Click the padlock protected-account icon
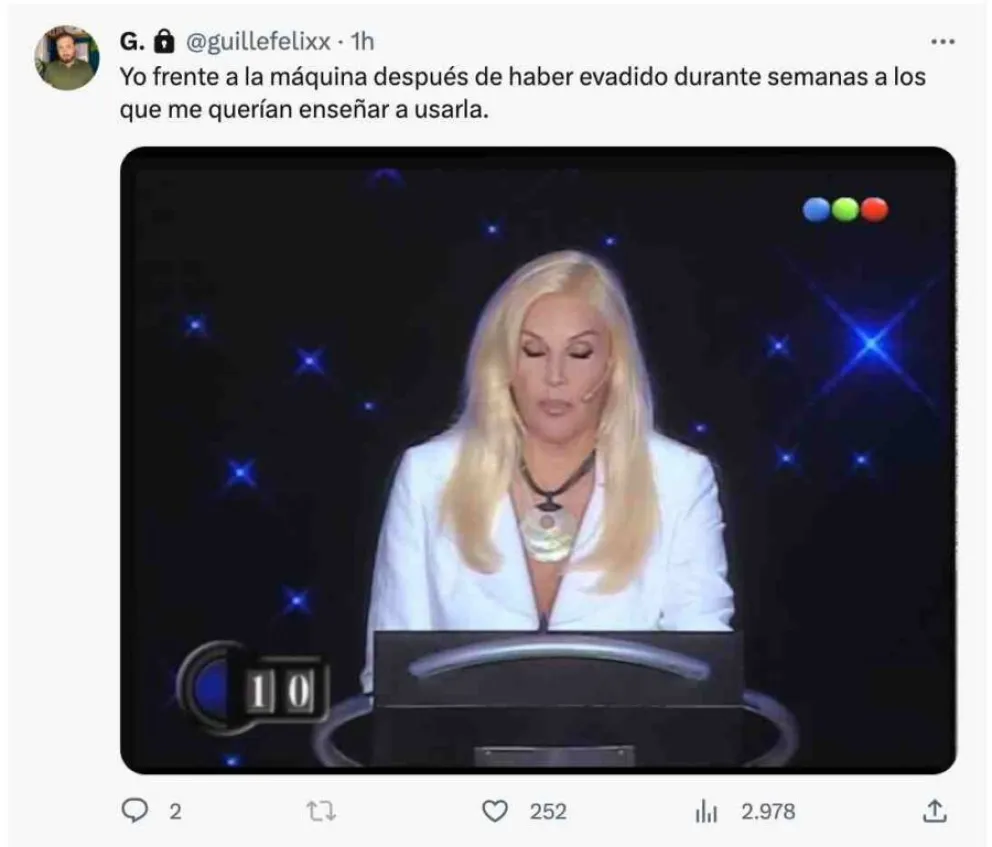 click(x=164, y=41)
